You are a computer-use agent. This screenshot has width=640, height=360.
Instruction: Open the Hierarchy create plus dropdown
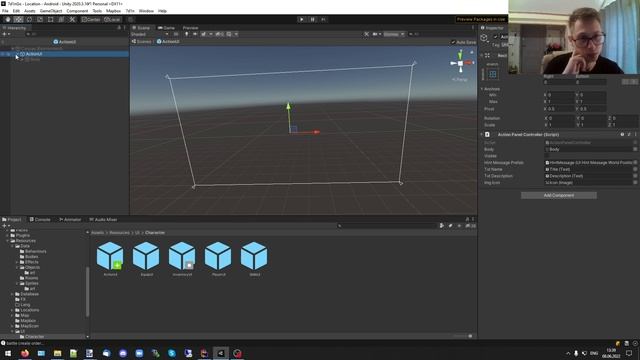(6, 34)
